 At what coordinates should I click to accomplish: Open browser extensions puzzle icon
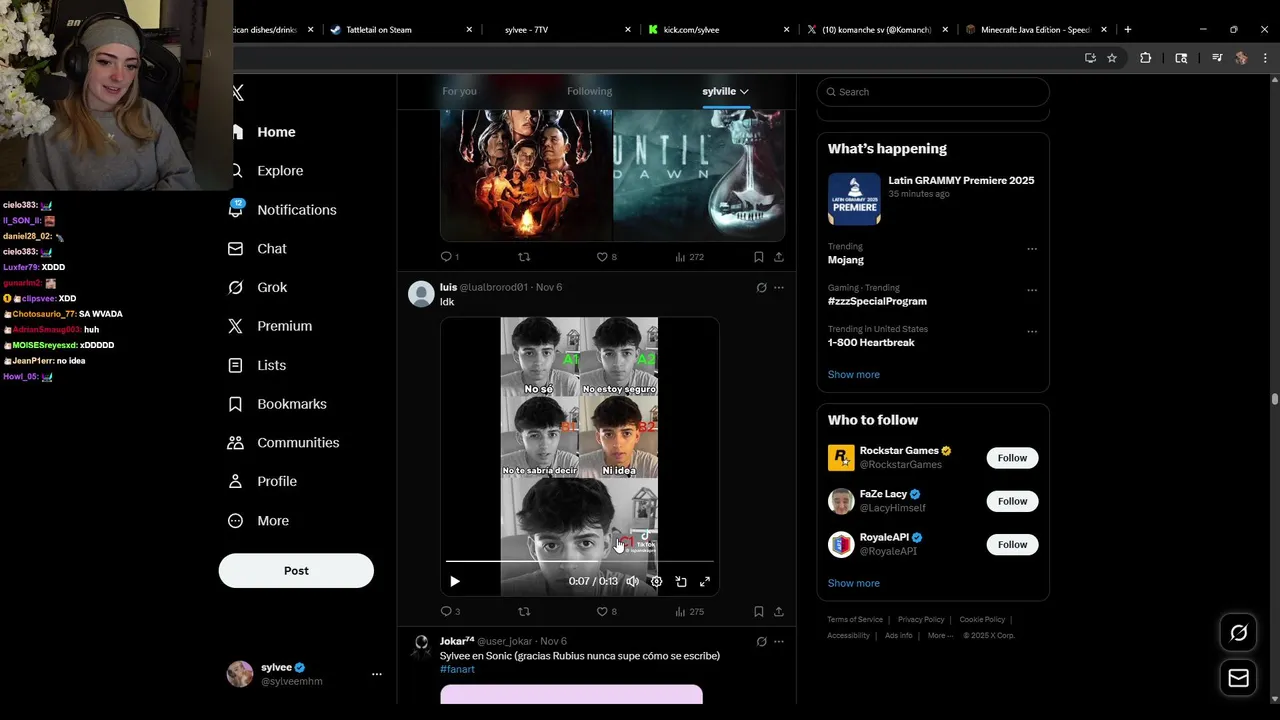pos(1146,58)
